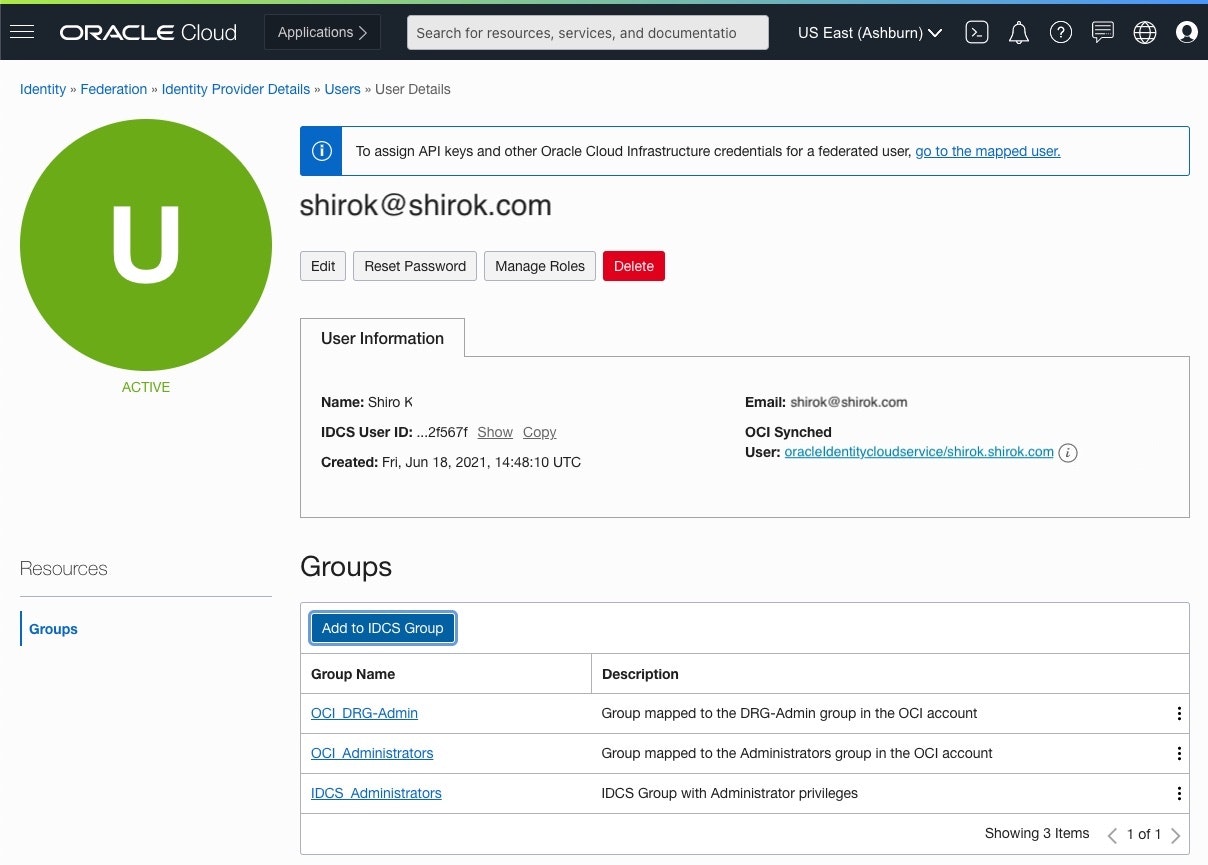Open oracleidentitycloudservice/shirok.shirok.com user link
Viewport: 1208px width, 865px height.
(919, 452)
